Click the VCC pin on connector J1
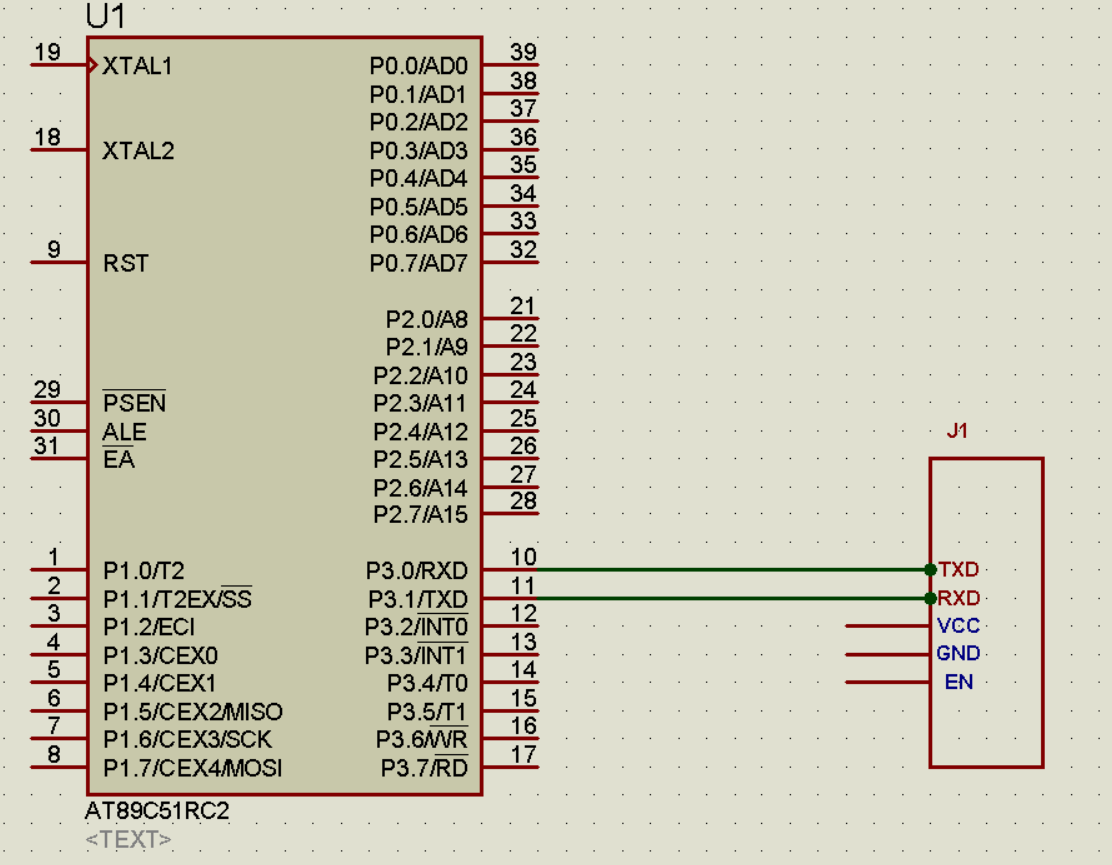The image size is (1112, 865). 959,625
